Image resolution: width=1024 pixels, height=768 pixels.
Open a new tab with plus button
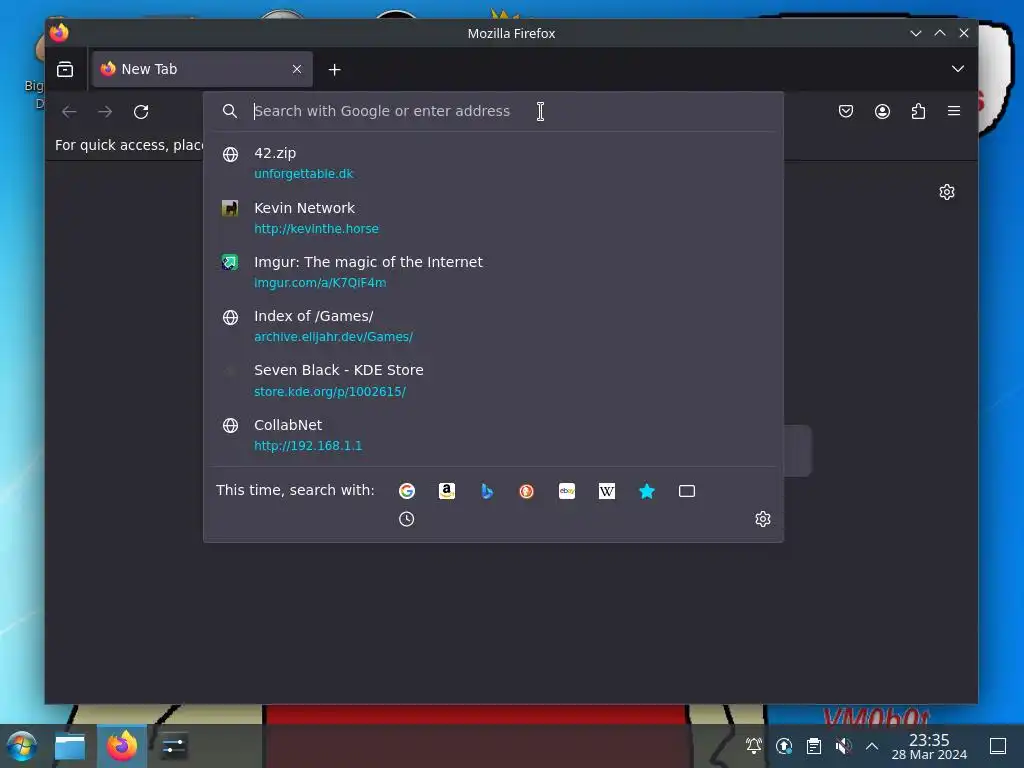pyautogui.click(x=334, y=69)
